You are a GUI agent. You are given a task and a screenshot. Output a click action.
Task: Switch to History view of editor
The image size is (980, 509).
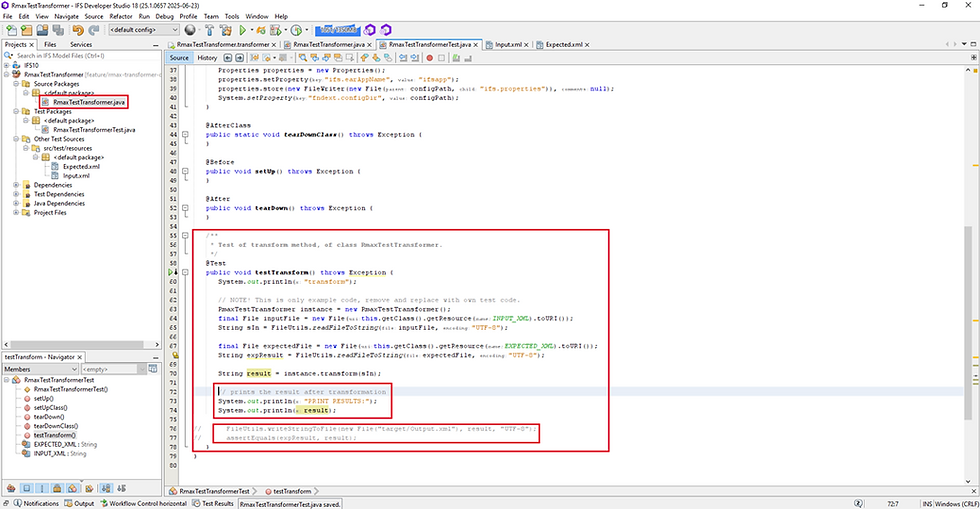coord(207,58)
